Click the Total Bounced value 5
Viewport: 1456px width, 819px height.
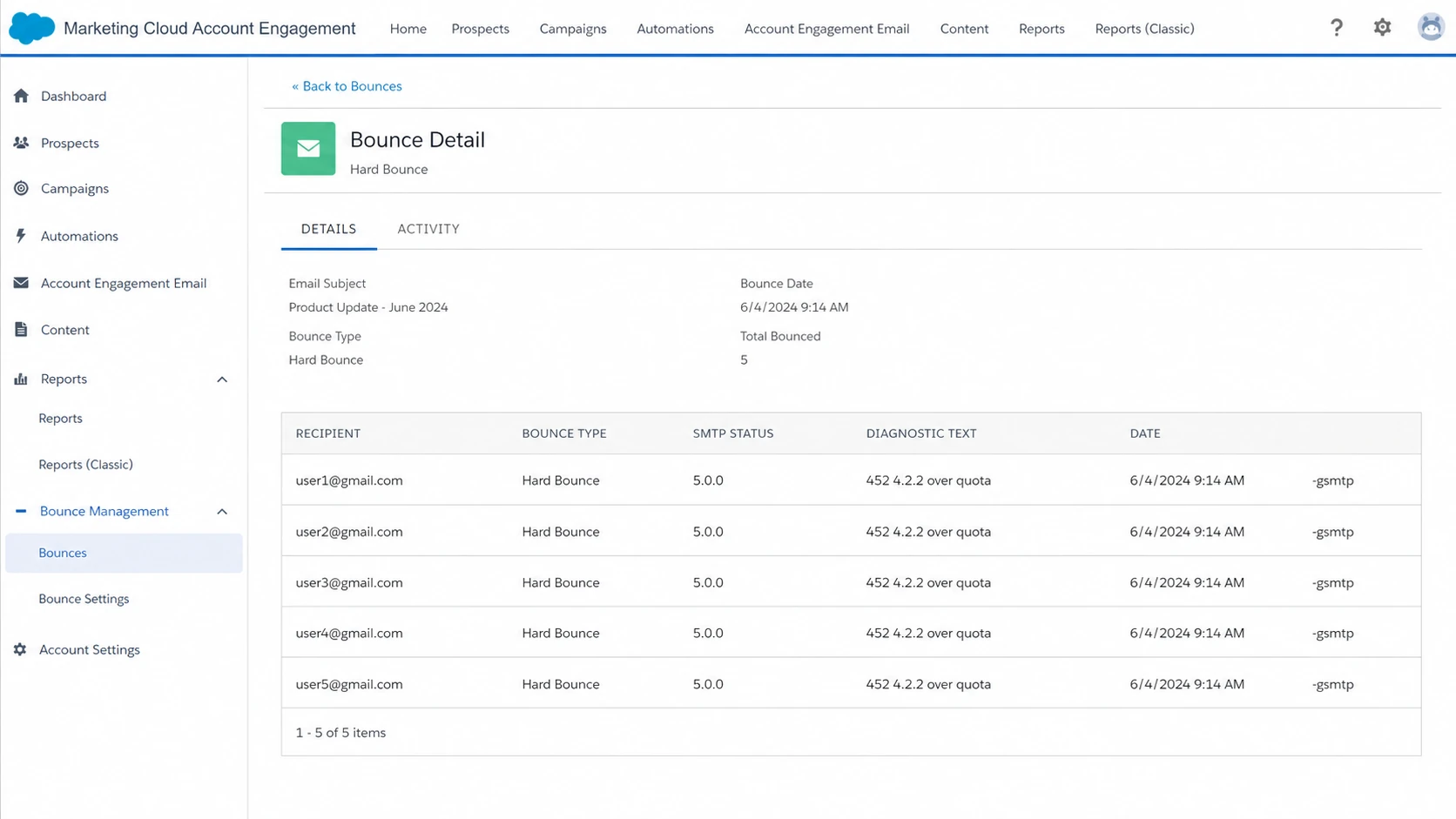(x=744, y=360)
